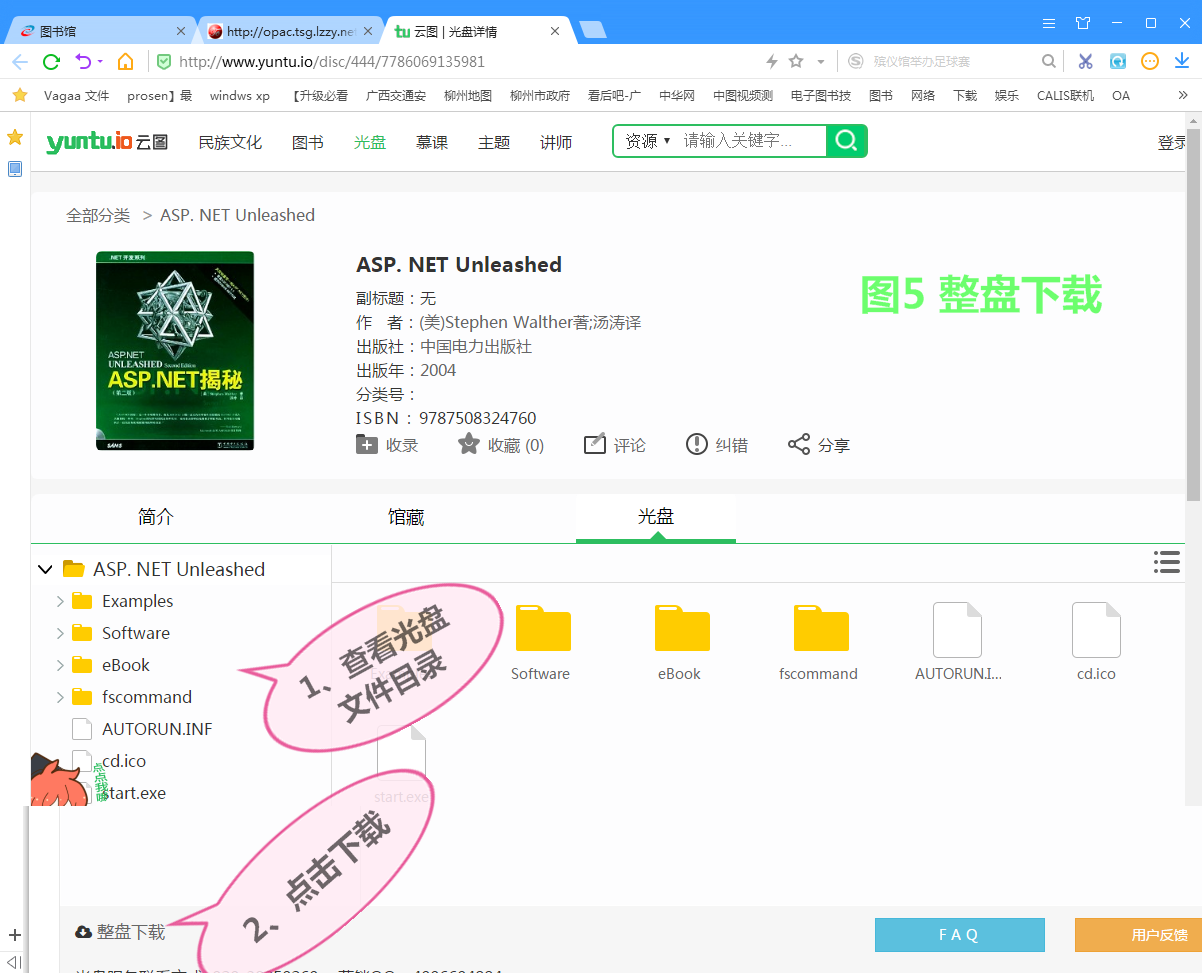1202x973 pixels.
Task: Expand the Examples folder in the tree
Action: (x=62, y=601)
